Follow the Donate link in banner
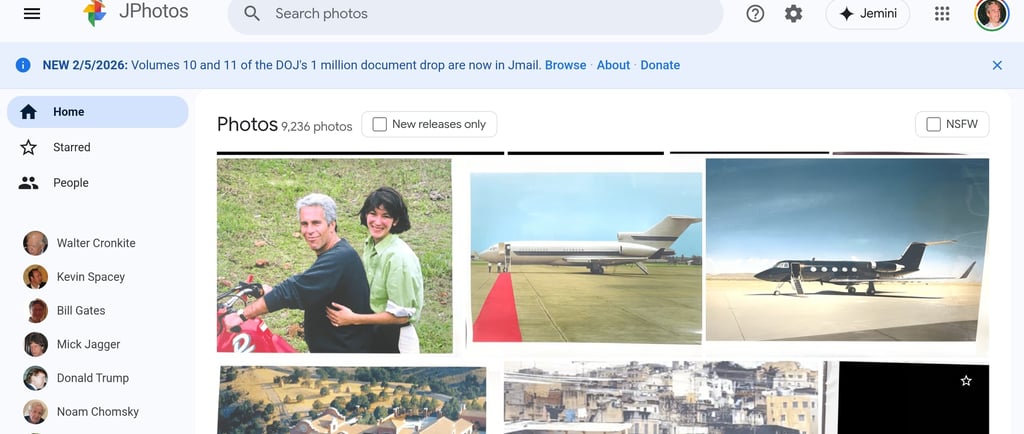 point(660,65)
